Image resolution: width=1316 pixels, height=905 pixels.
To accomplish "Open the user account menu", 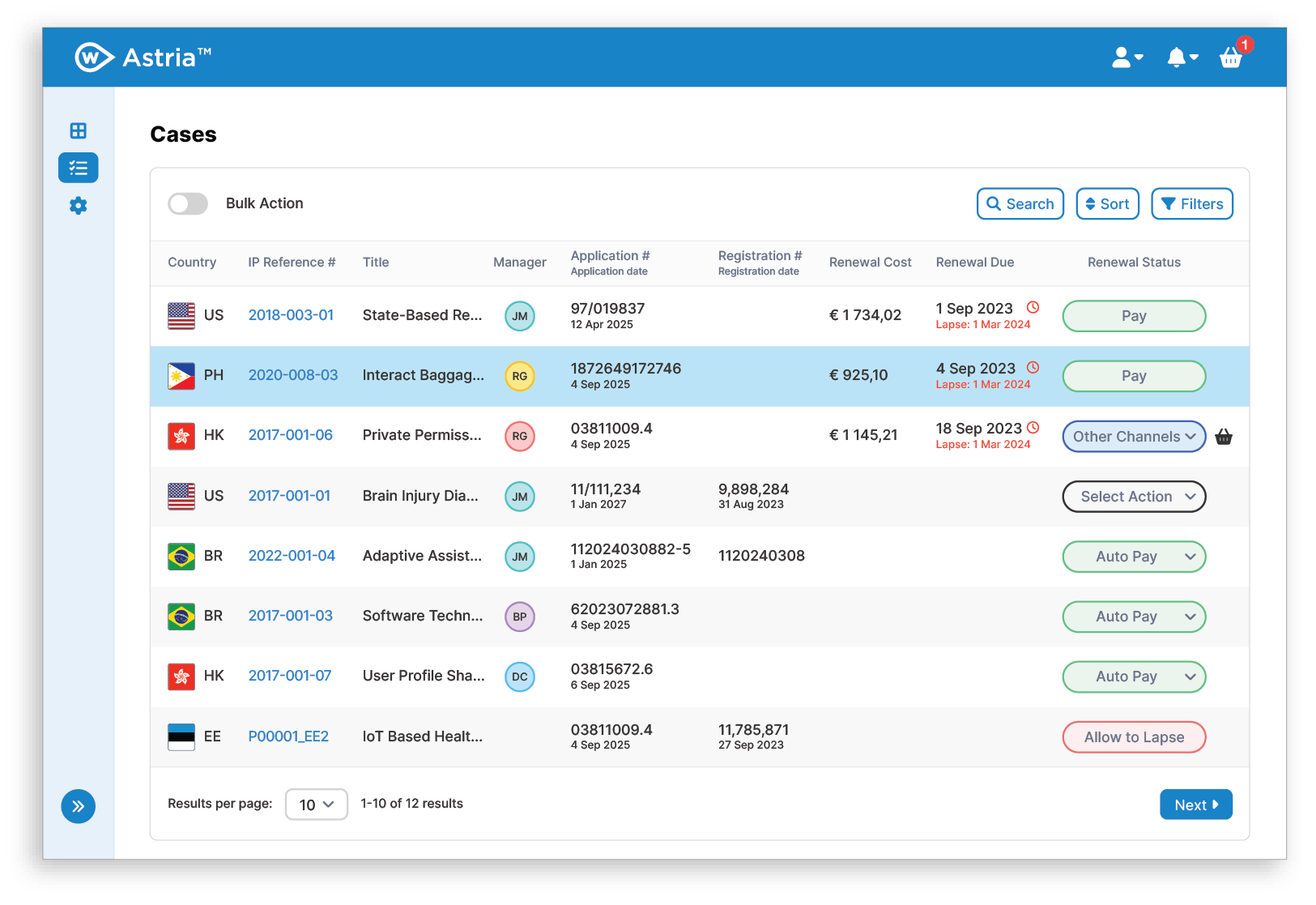I will [x=1127, y=58].
